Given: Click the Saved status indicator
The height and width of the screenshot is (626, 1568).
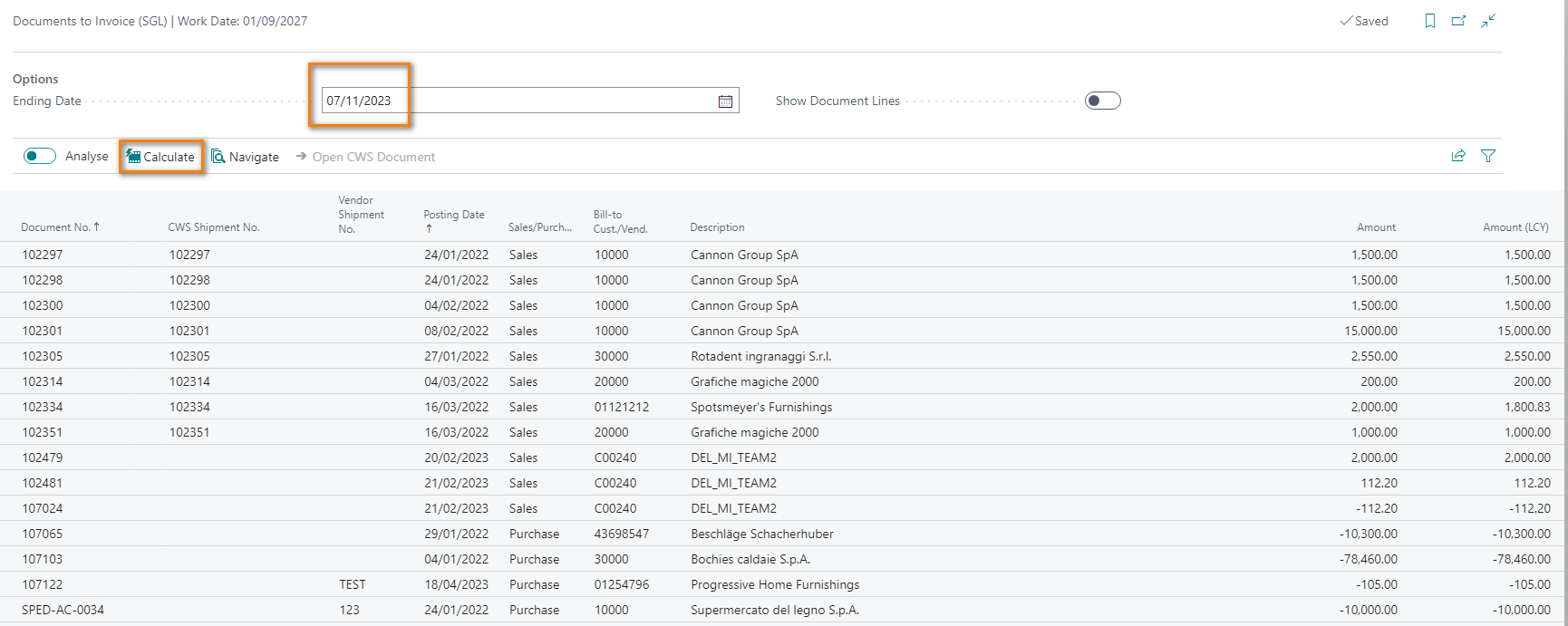Looking at the screenshot, I should click(1364, 21).
